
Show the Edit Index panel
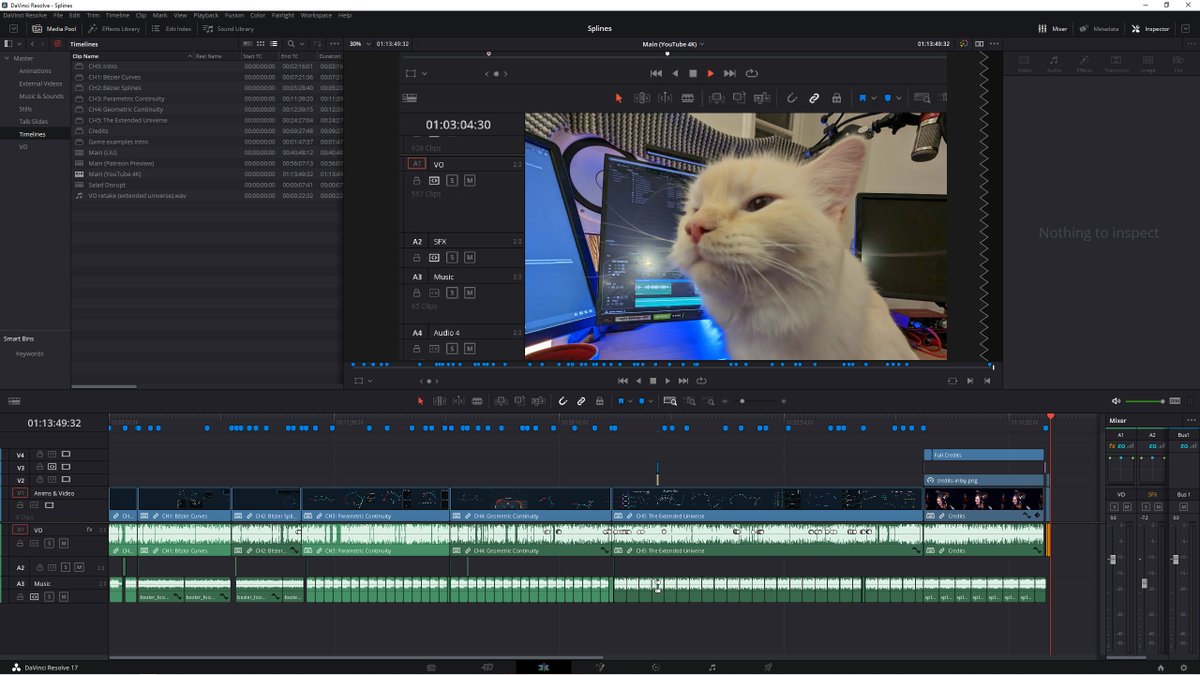(173, 28)
